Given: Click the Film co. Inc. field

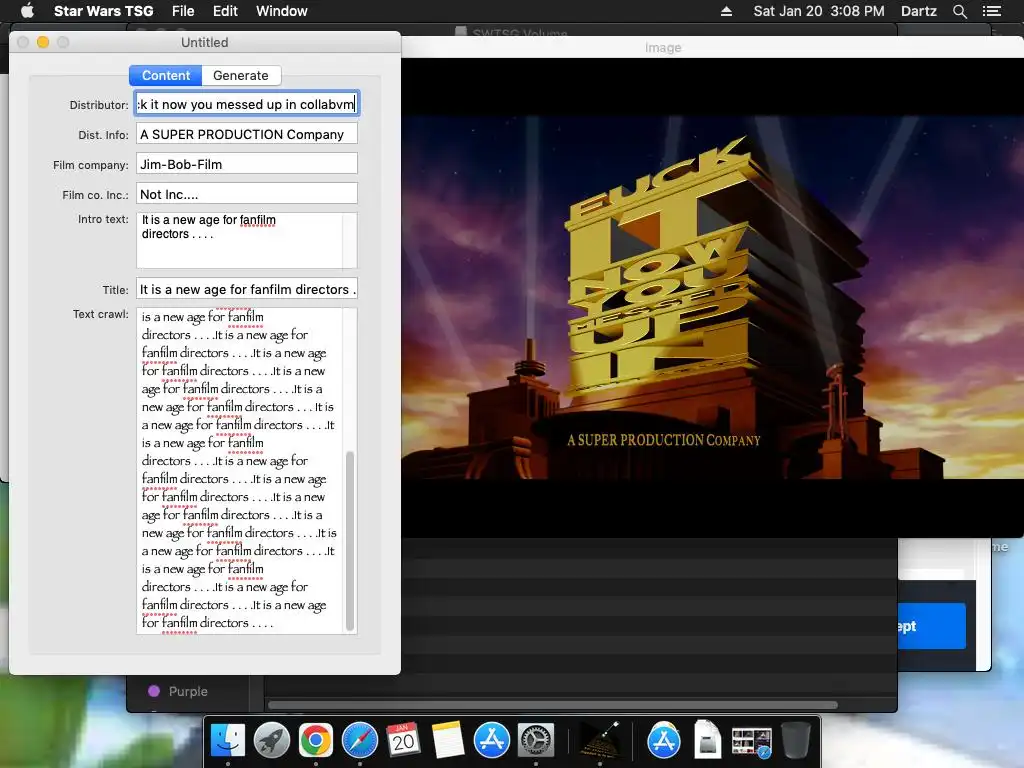Looking at the screenshot, I should tap(247, 194).
